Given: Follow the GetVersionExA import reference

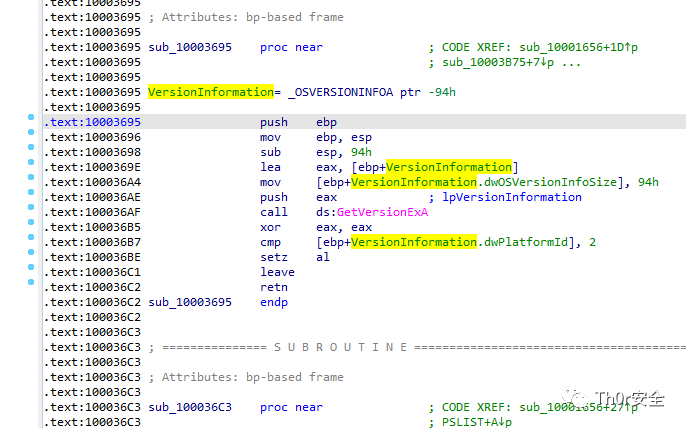Looking at the screenshot, I should tap(382, 212).
